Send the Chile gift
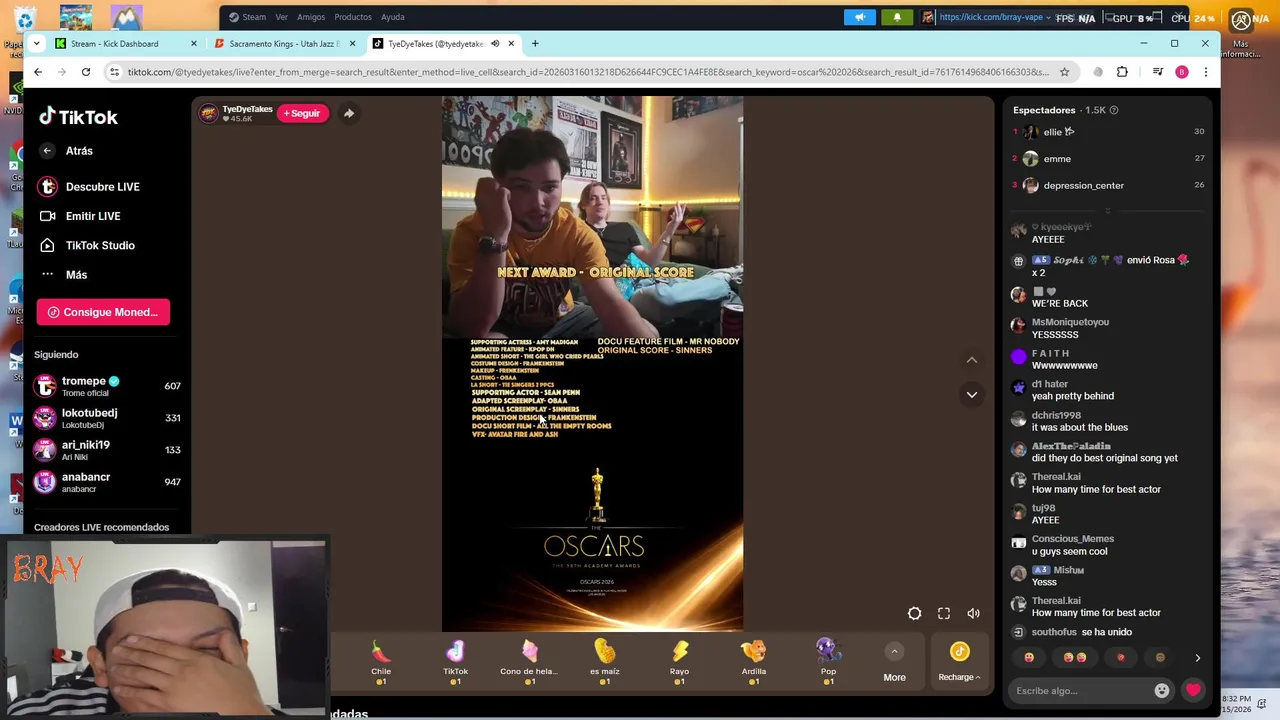The image size is (1280, 720). [x=381, y=663]
